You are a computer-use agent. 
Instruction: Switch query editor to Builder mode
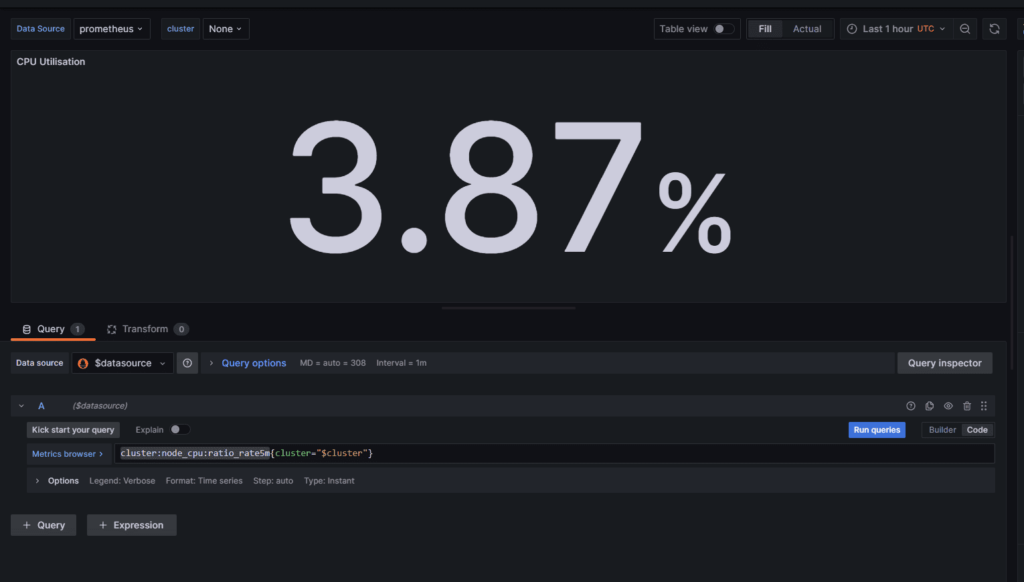pos(942,430)
